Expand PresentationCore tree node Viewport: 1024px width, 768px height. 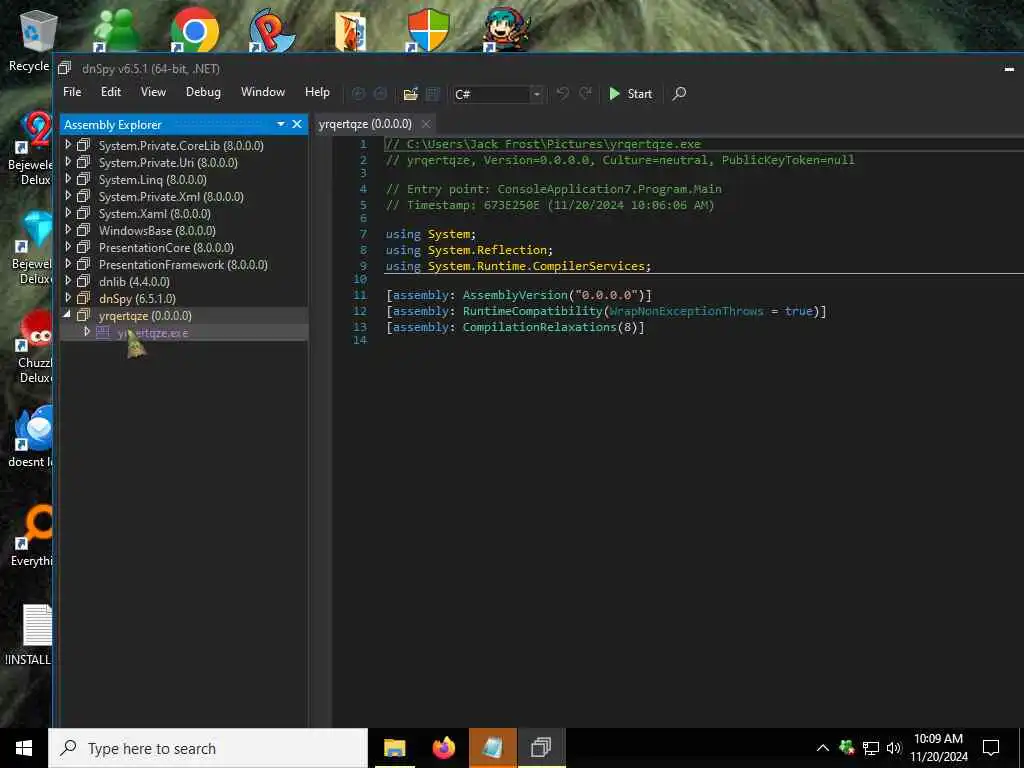tap(68, 247)
